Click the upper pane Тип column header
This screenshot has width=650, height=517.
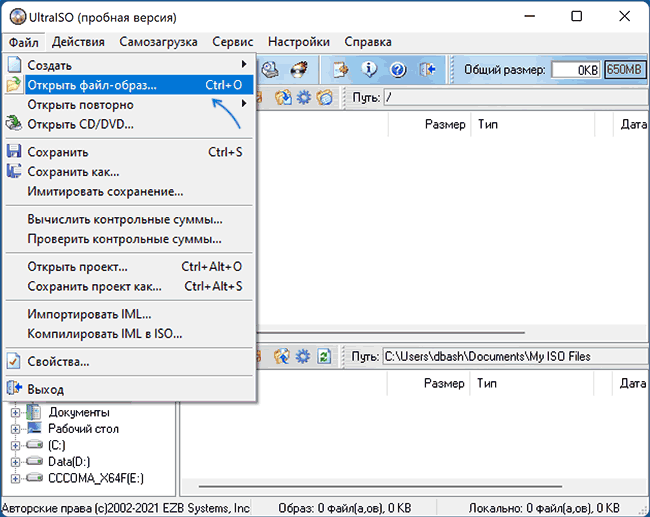pyautogui.click(x=533, y=124)
